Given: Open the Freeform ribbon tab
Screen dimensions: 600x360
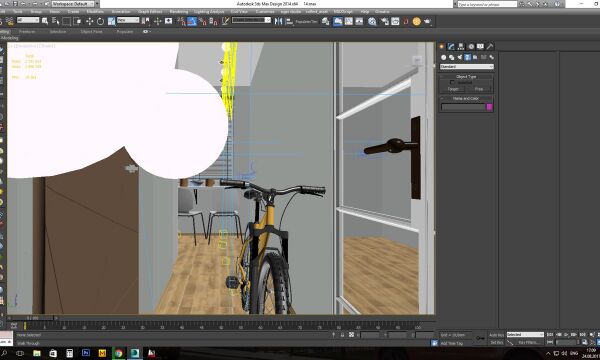Looking at the screenshot, I should [27, 32].
